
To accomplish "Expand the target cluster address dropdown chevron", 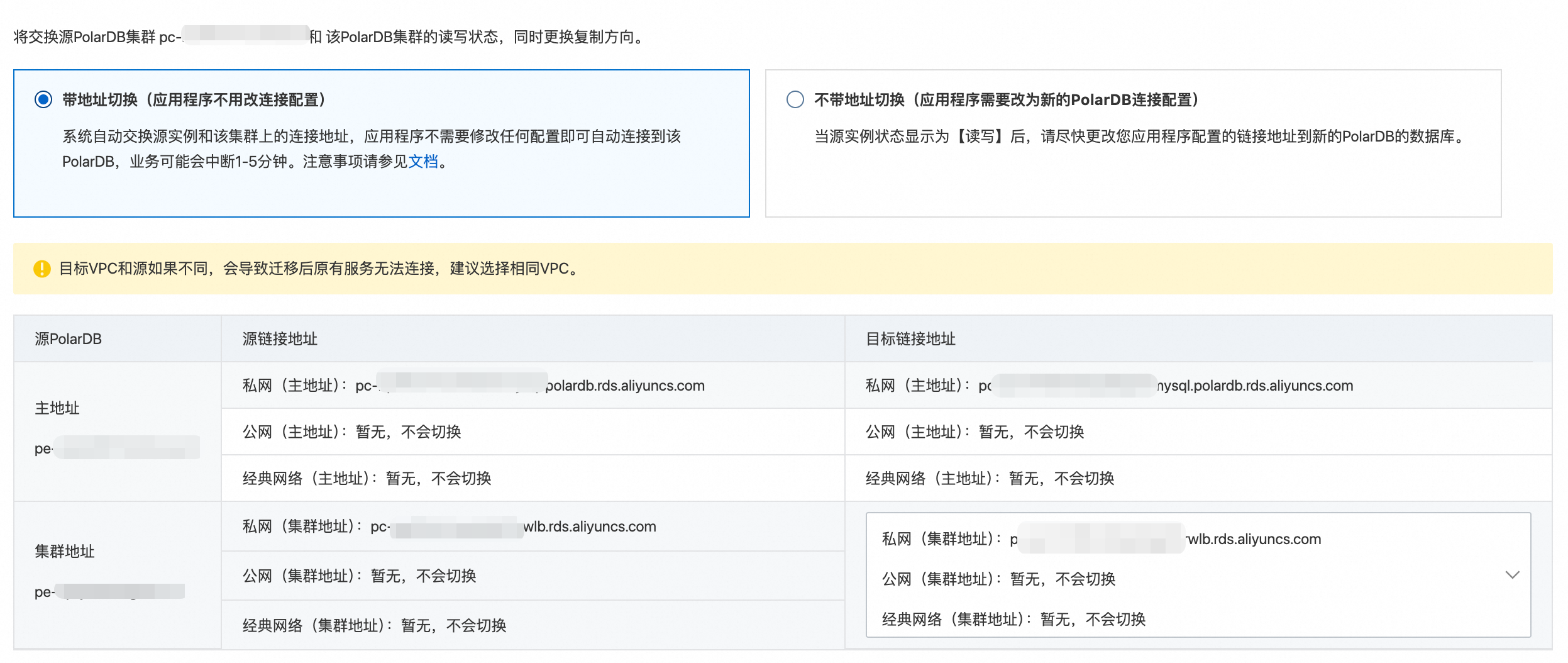I will point(1513,575).
